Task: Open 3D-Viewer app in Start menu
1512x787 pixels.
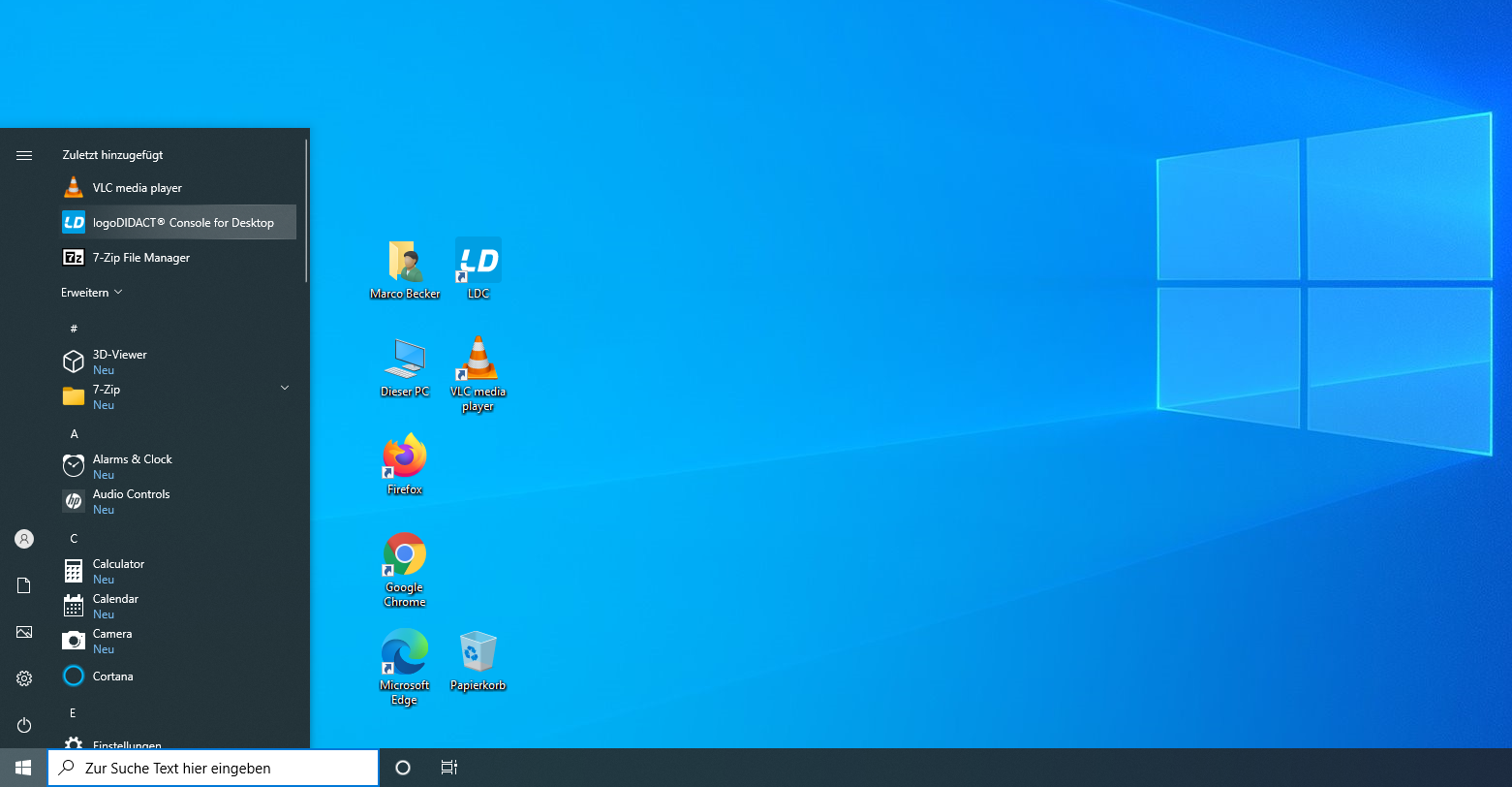Action: pyautogui.click(x=178, y=362)
